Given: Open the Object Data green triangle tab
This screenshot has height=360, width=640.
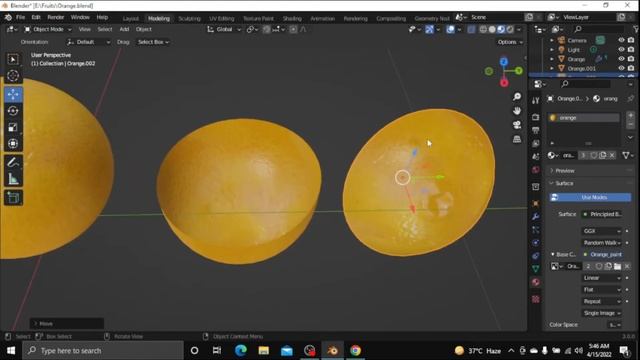Looking at the screenshot, I should coord(536,269).
